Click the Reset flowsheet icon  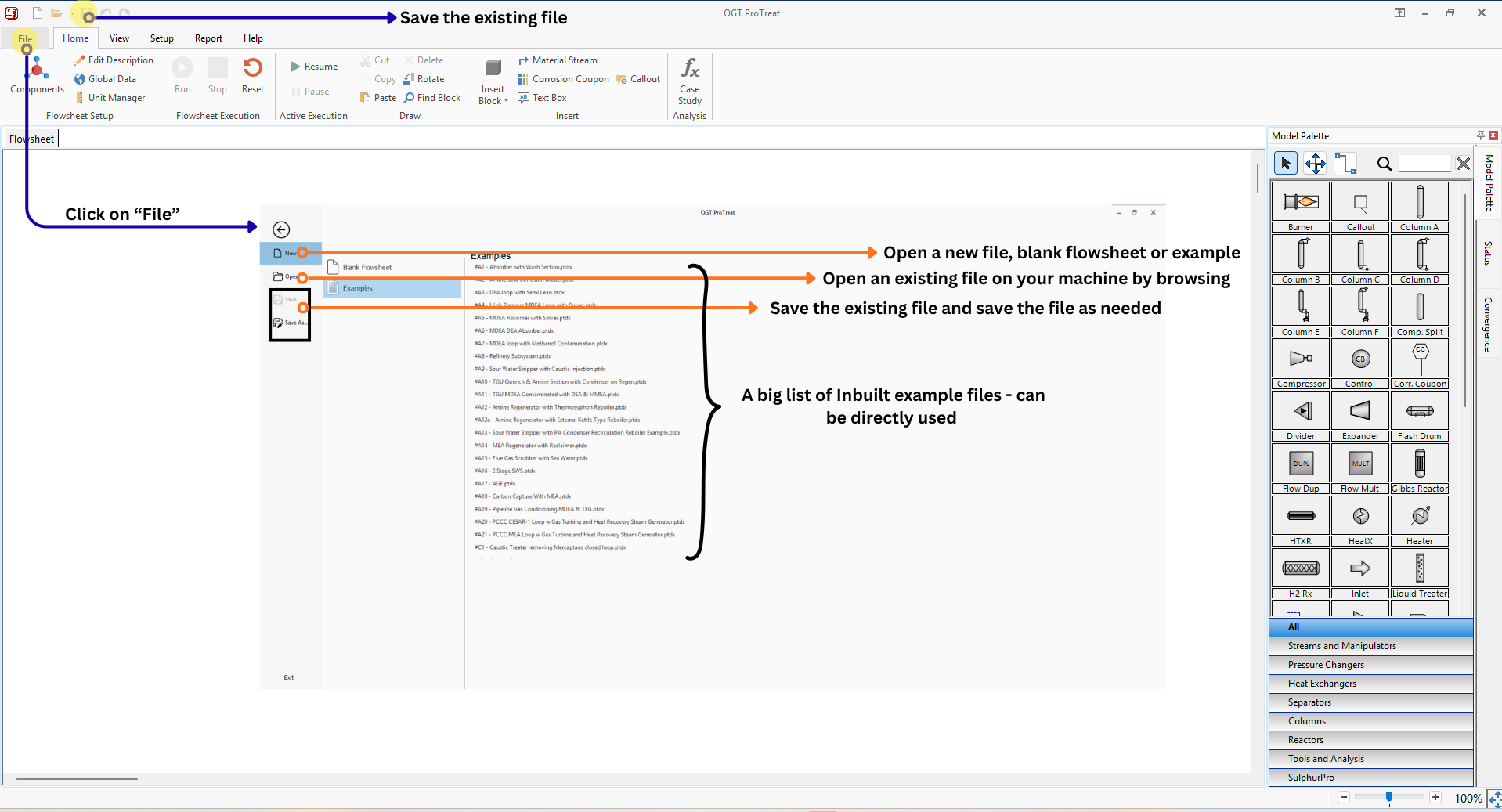(x=252, y=75)
